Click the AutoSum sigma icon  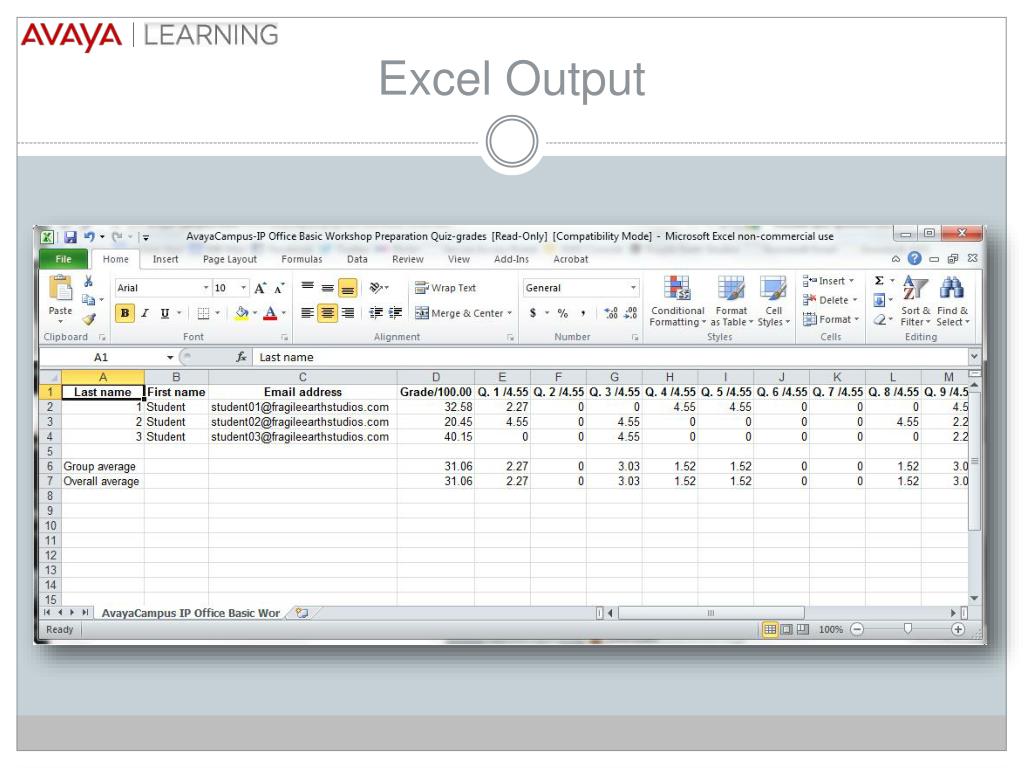[879, 281]
